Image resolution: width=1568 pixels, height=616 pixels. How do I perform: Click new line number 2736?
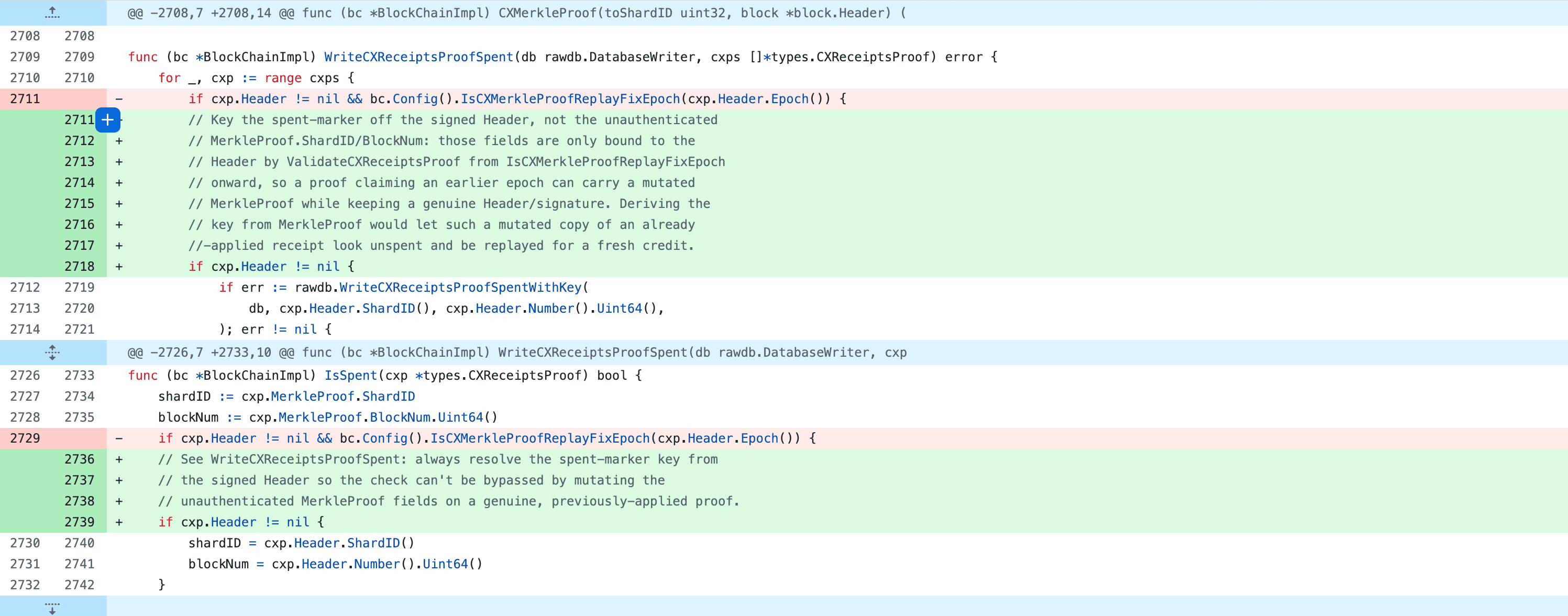pos(80,459)
